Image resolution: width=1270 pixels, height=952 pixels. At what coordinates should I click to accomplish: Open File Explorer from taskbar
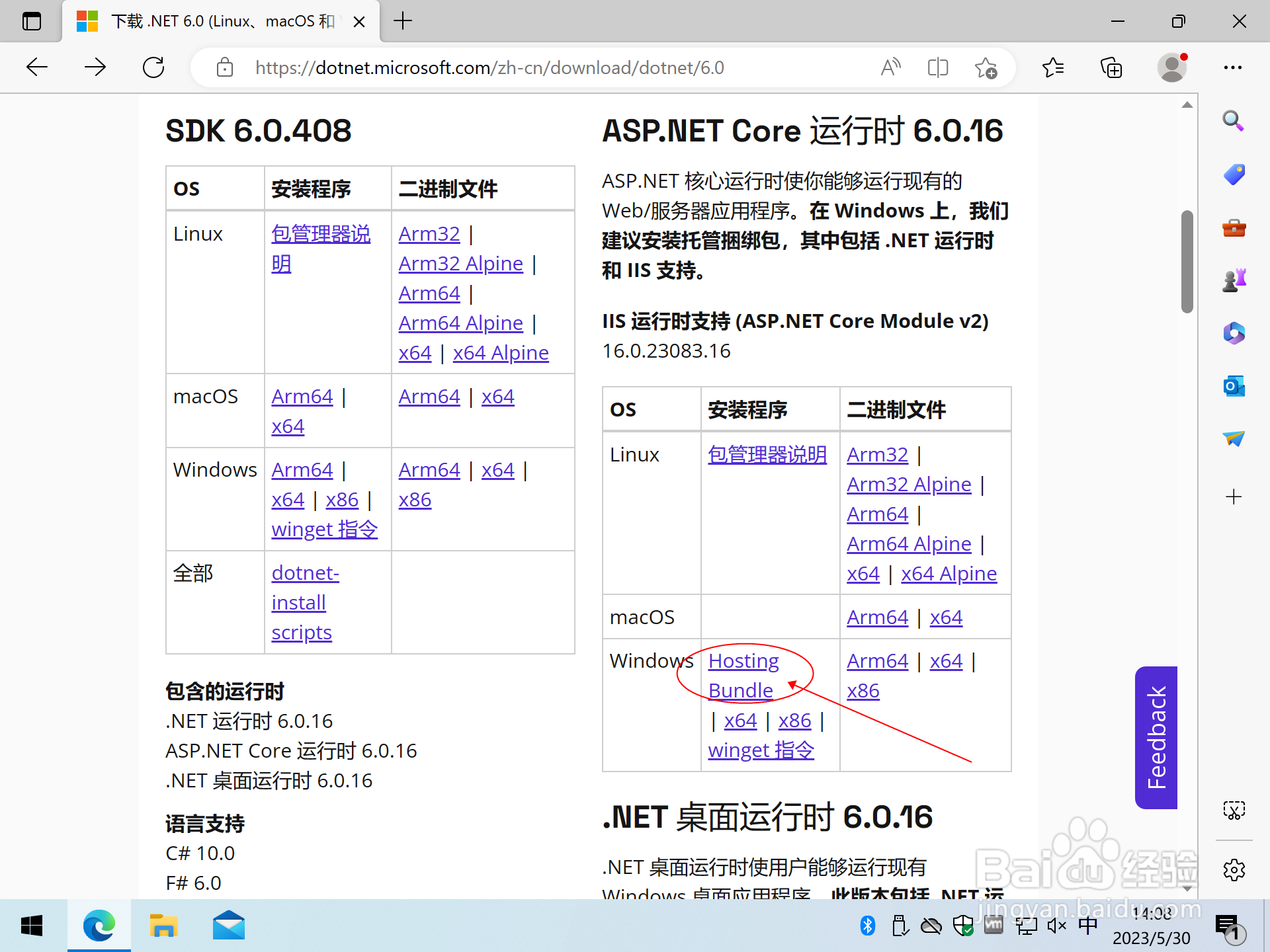click(163, 926)
